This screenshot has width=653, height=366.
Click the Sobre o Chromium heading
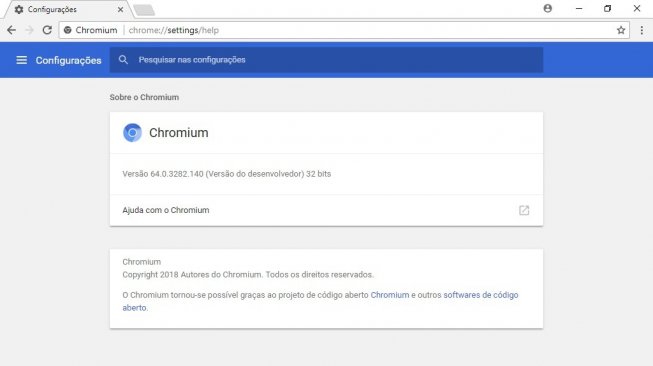point(144,97)
